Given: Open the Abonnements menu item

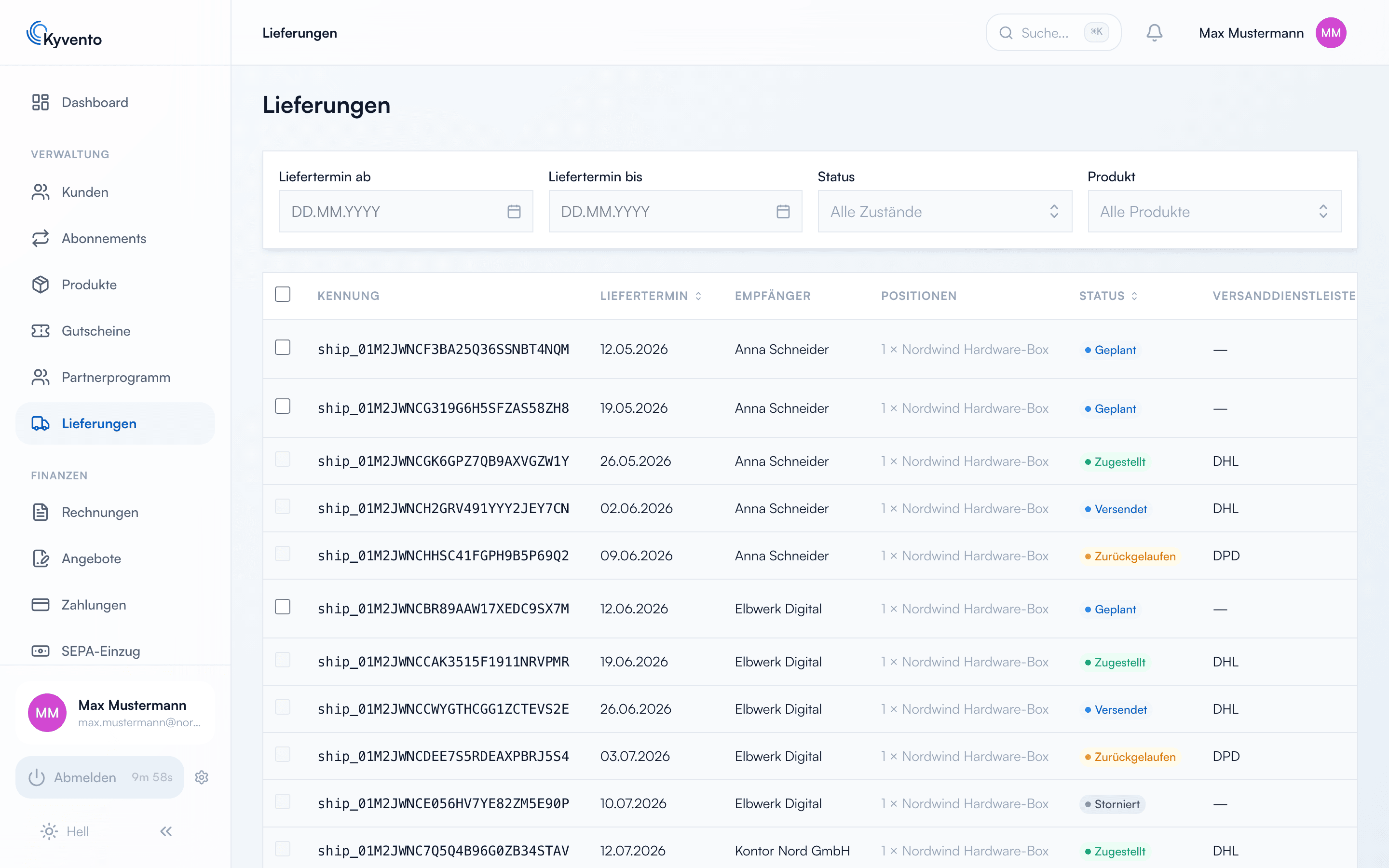Looking at the screenshot, I should [x=115, y=238].
